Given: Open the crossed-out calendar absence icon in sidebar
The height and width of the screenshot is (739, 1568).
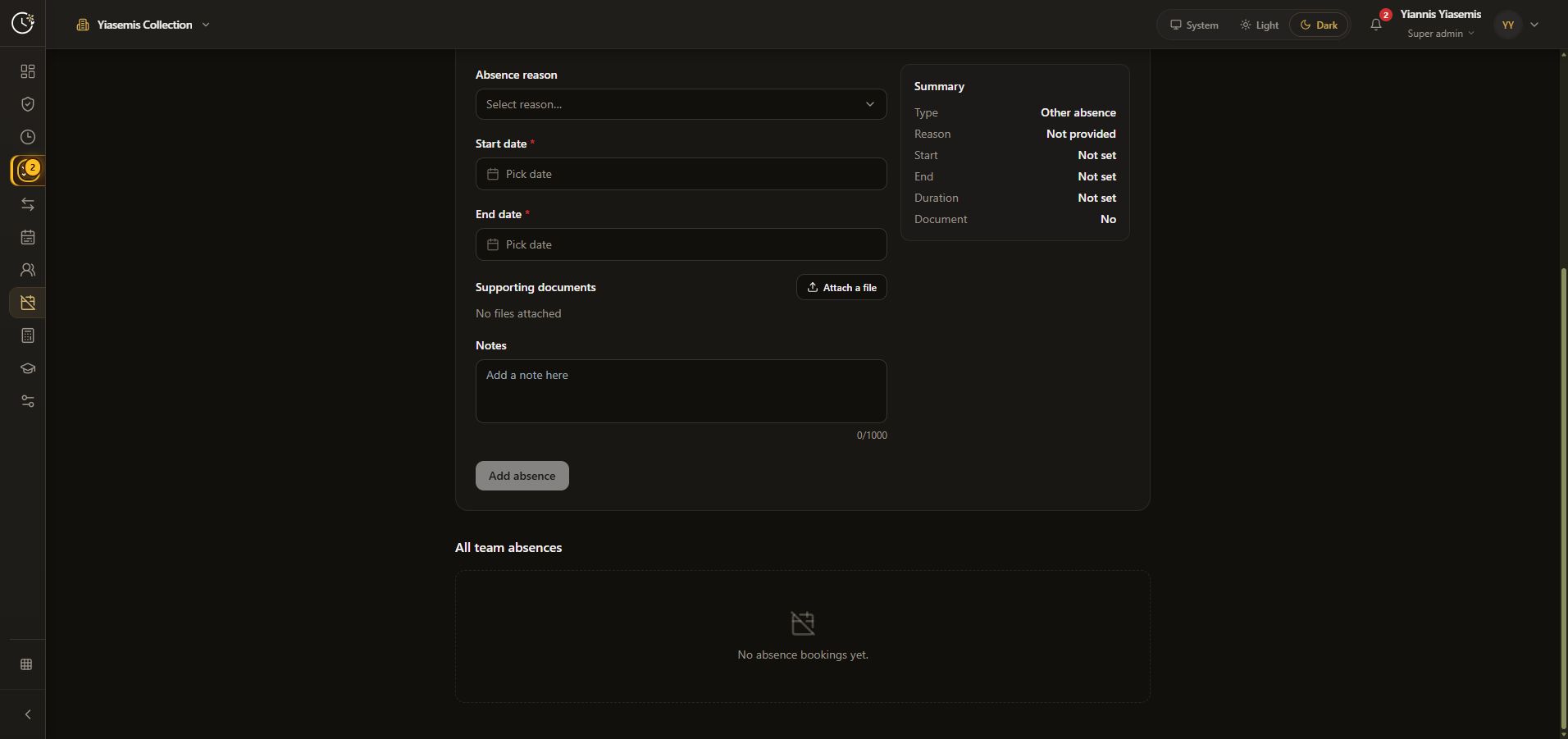Looking at the screenshot, I should pos(27,303).
